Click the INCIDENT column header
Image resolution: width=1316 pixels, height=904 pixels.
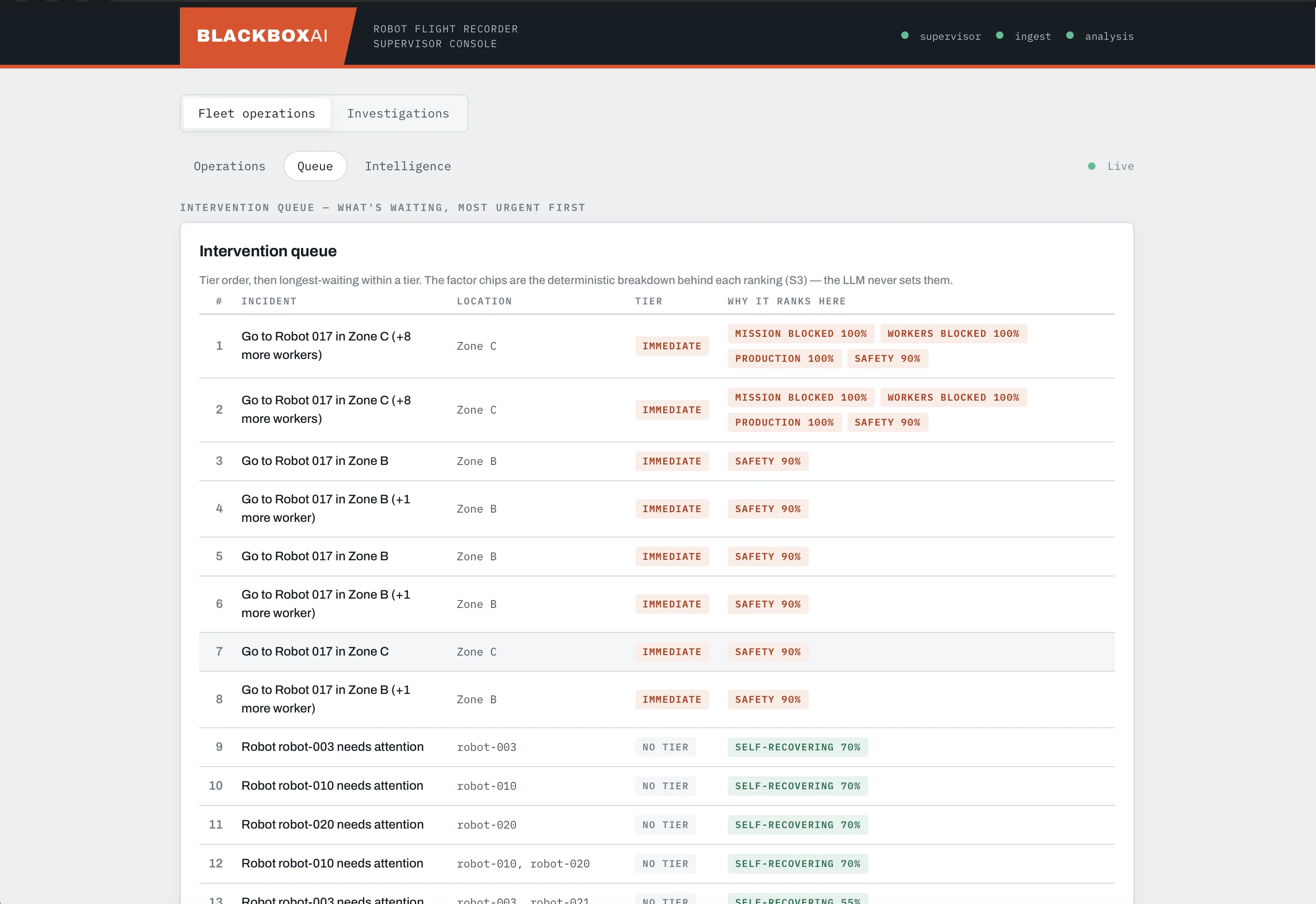(x=269, y=301)
